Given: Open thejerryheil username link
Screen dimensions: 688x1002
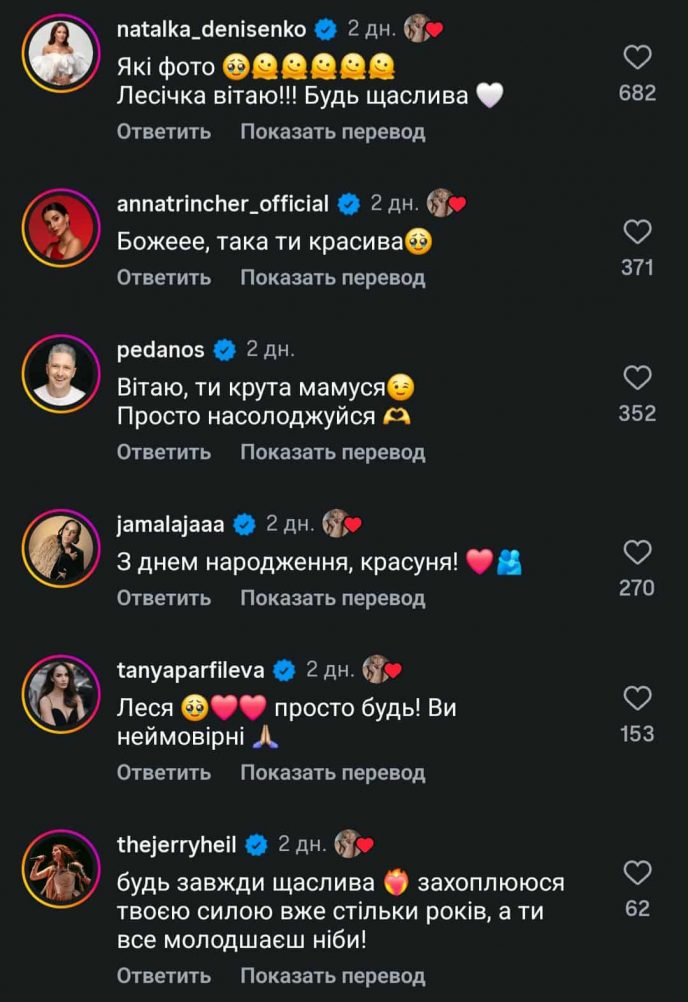Looking at the screenshot, I should point(176,844).
